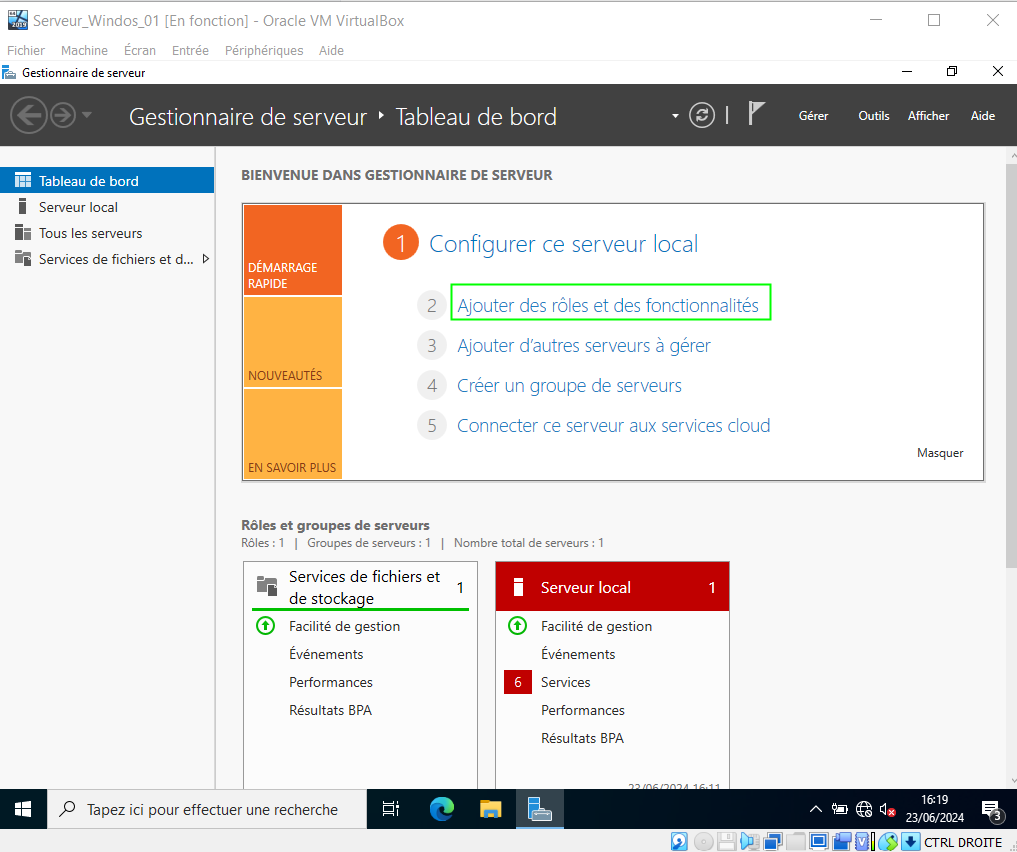Open File Explorer from the taskbar
The height and width of the screenshot is (852, 1017).
click(490, 809)
